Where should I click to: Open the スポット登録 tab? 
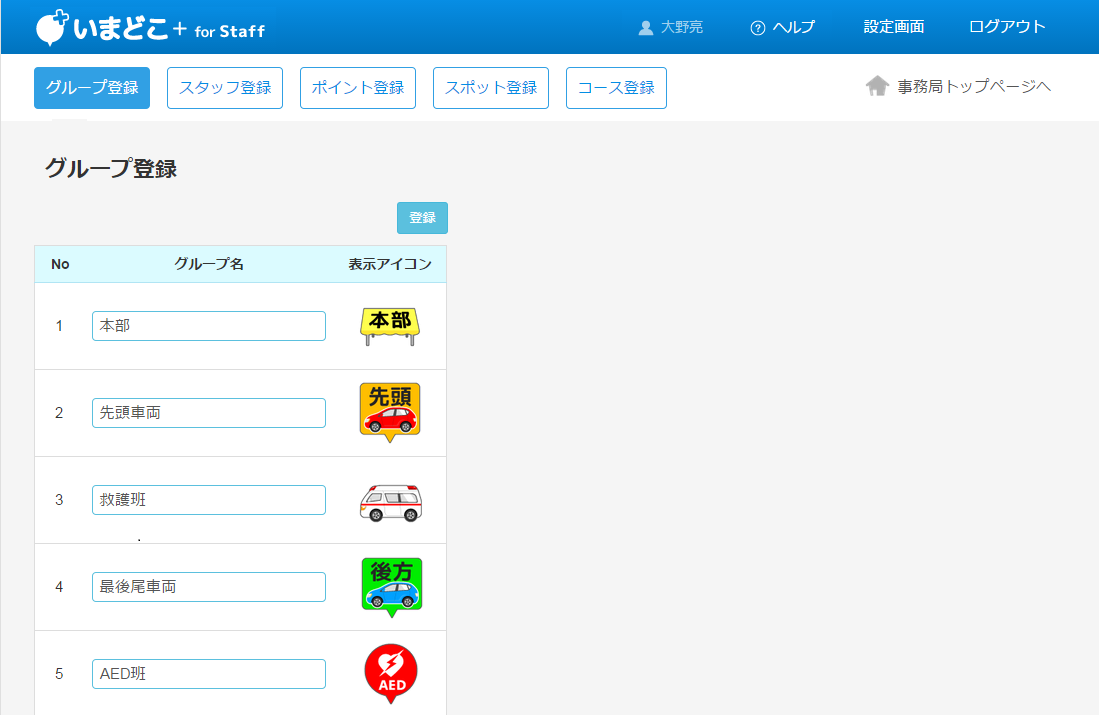(491, 88)
